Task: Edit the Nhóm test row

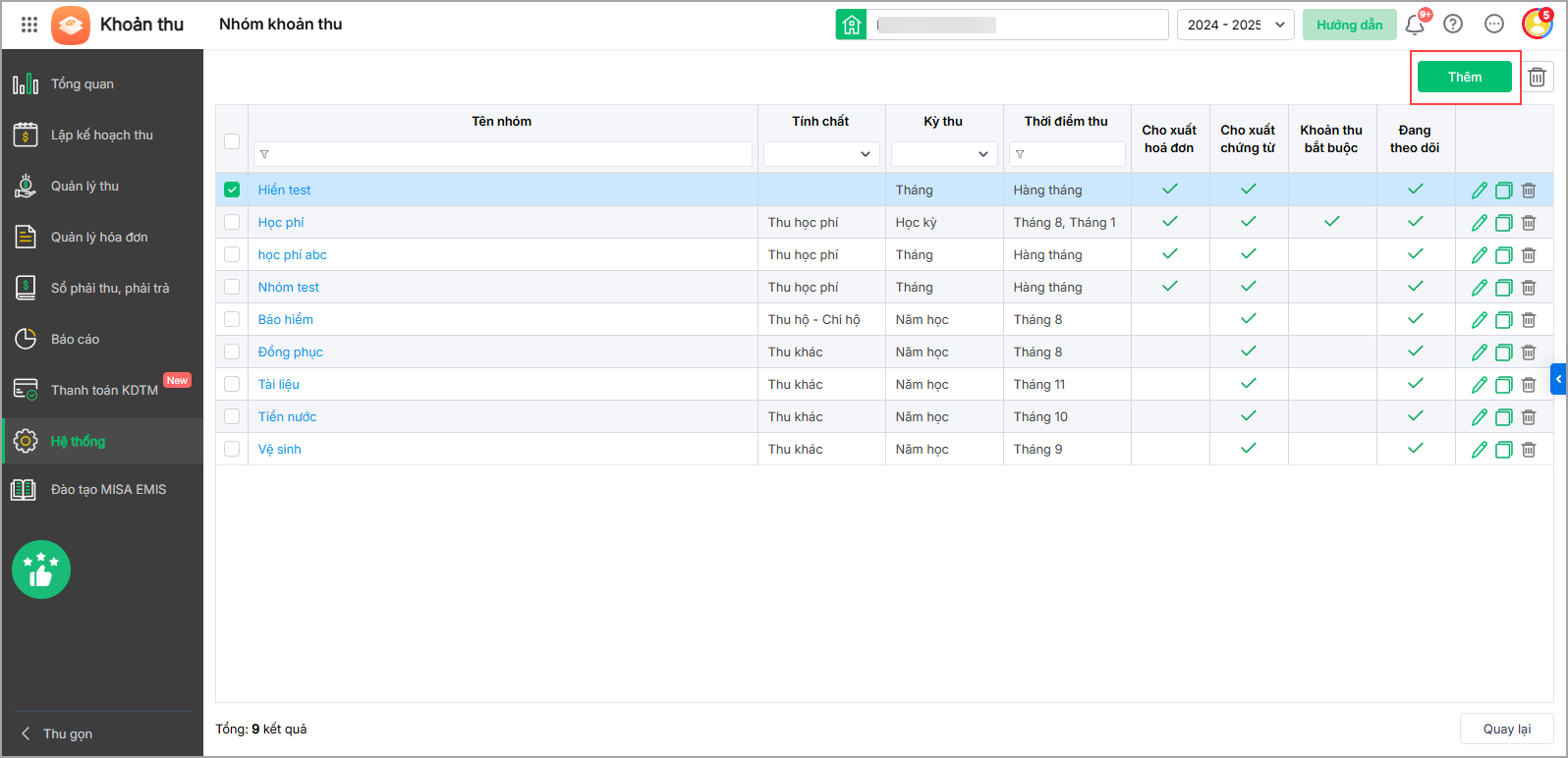Action: coord(1479,288)
